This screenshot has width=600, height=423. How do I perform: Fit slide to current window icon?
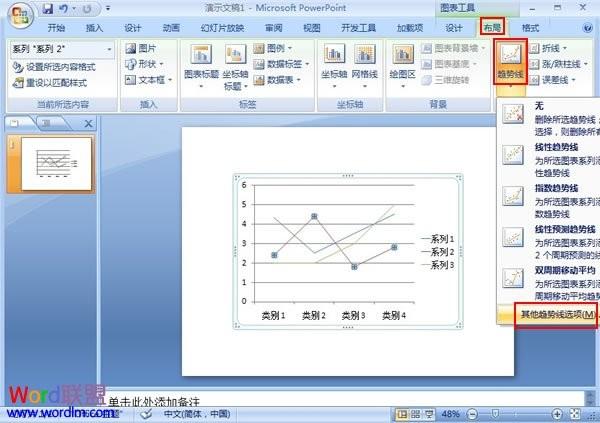[575, 414]
